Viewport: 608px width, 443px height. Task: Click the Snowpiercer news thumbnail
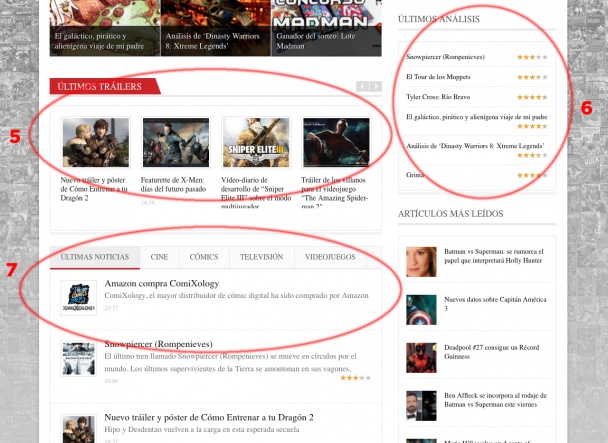[79, 358]
